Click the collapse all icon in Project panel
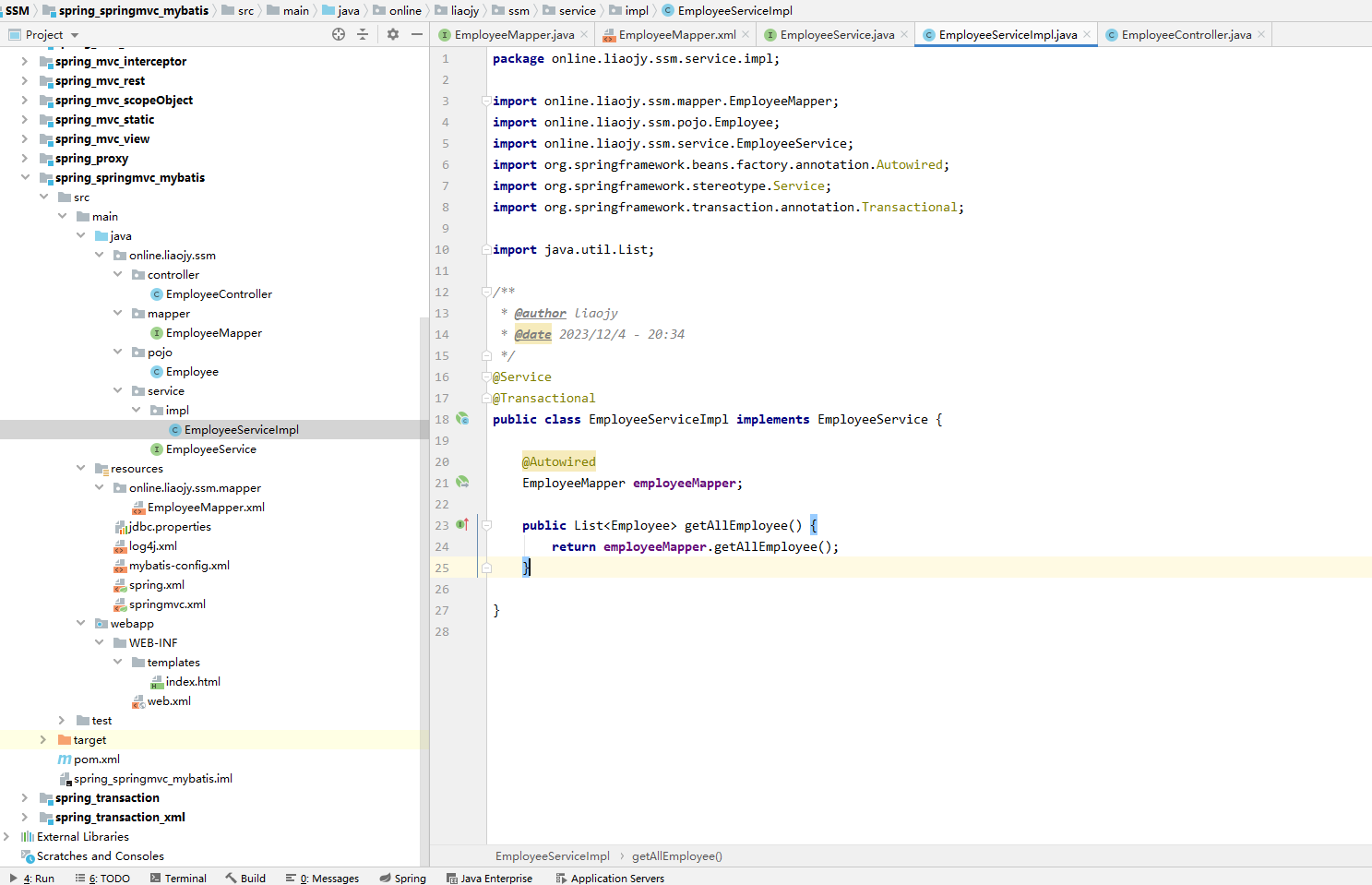 click(x=363, y=34)
